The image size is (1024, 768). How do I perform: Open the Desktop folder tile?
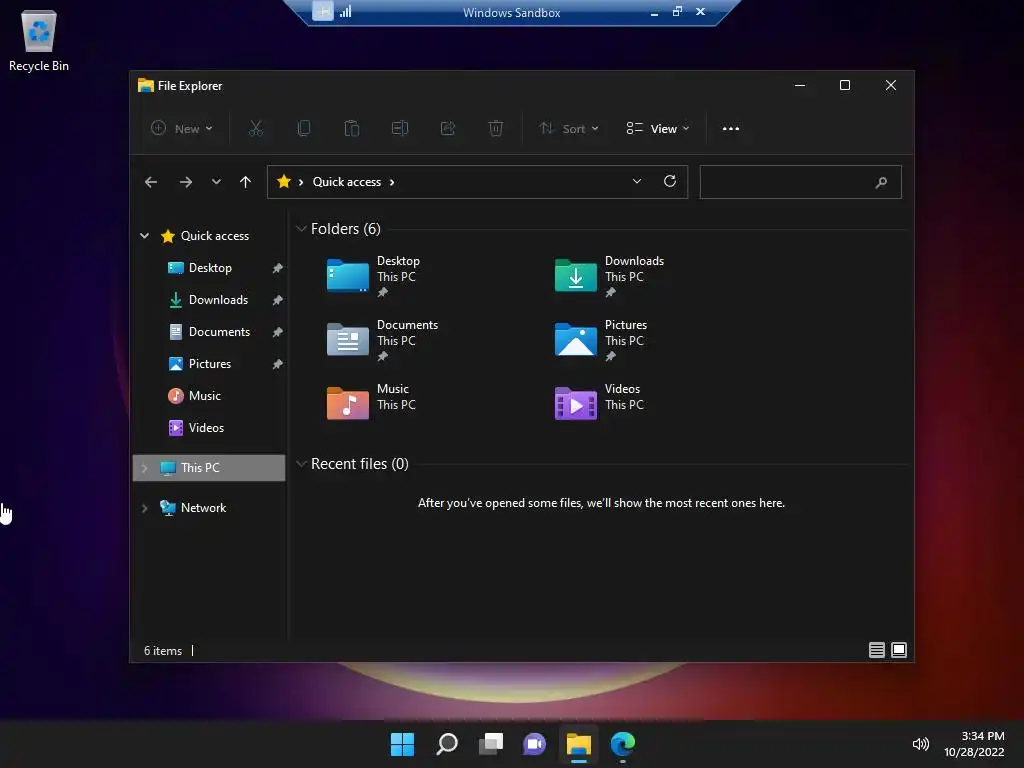pyautogui.click(x=374, y=276)
